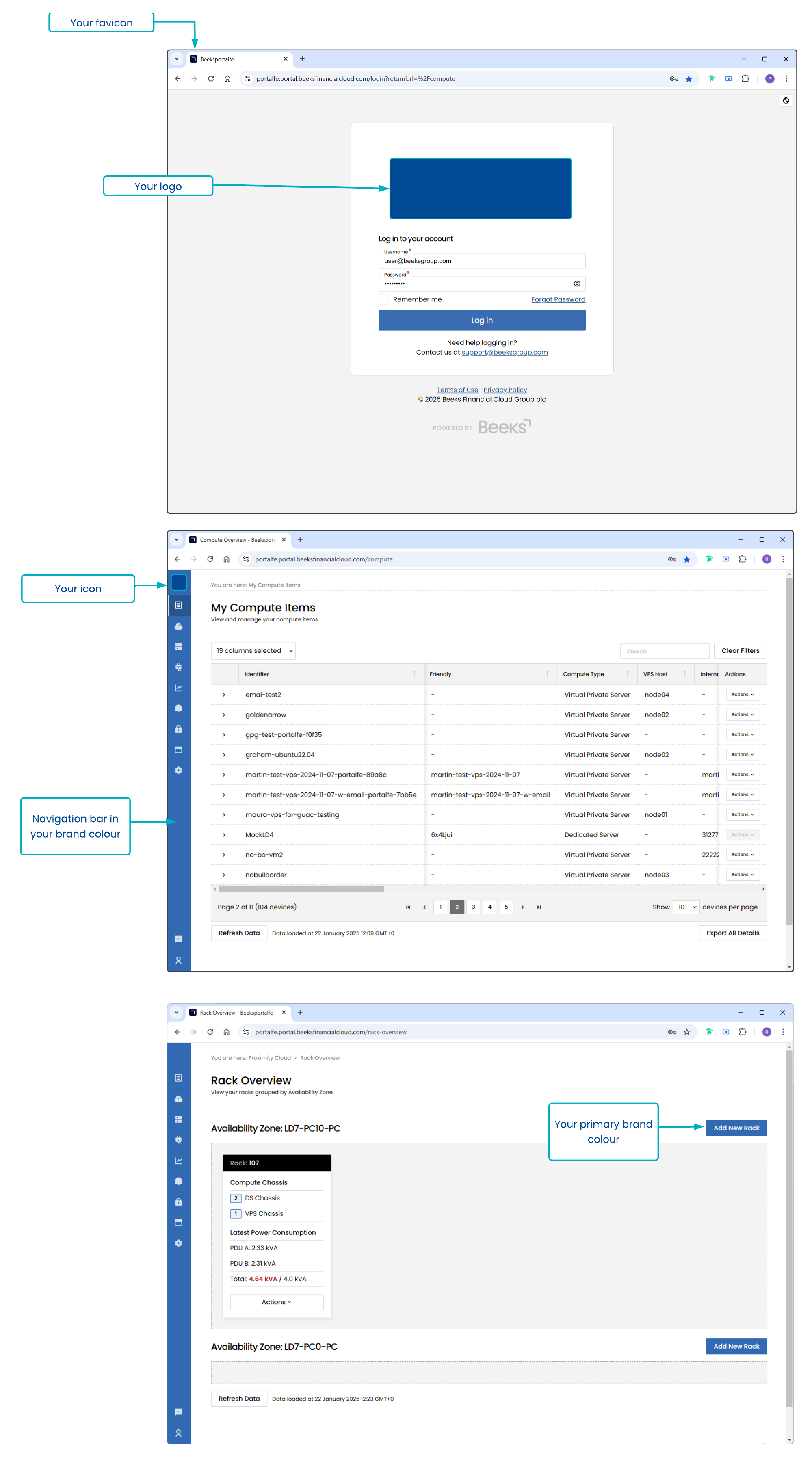
Task: Expand the emai-test2 row
Action: pos(224,695)
